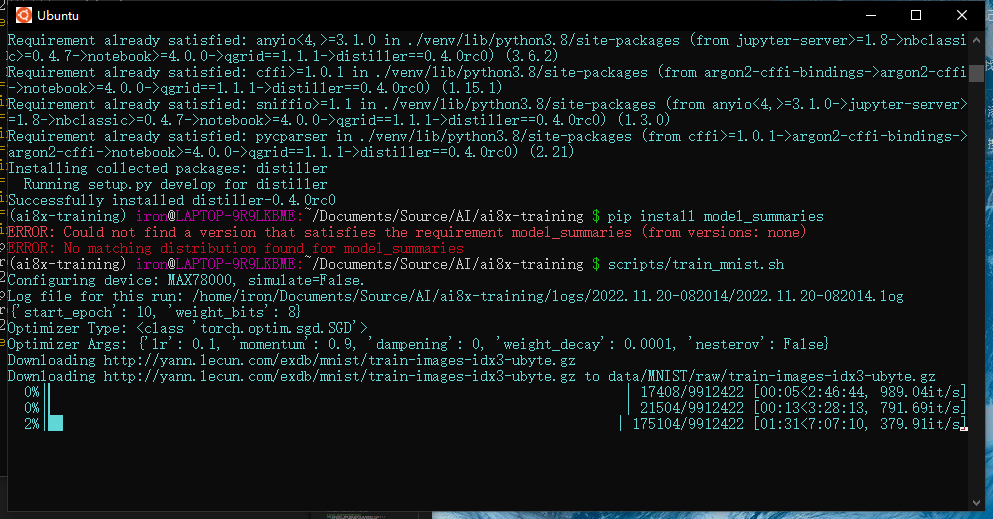Click 'Running setup.py develop for distiller' line

[x=175, y=184]
